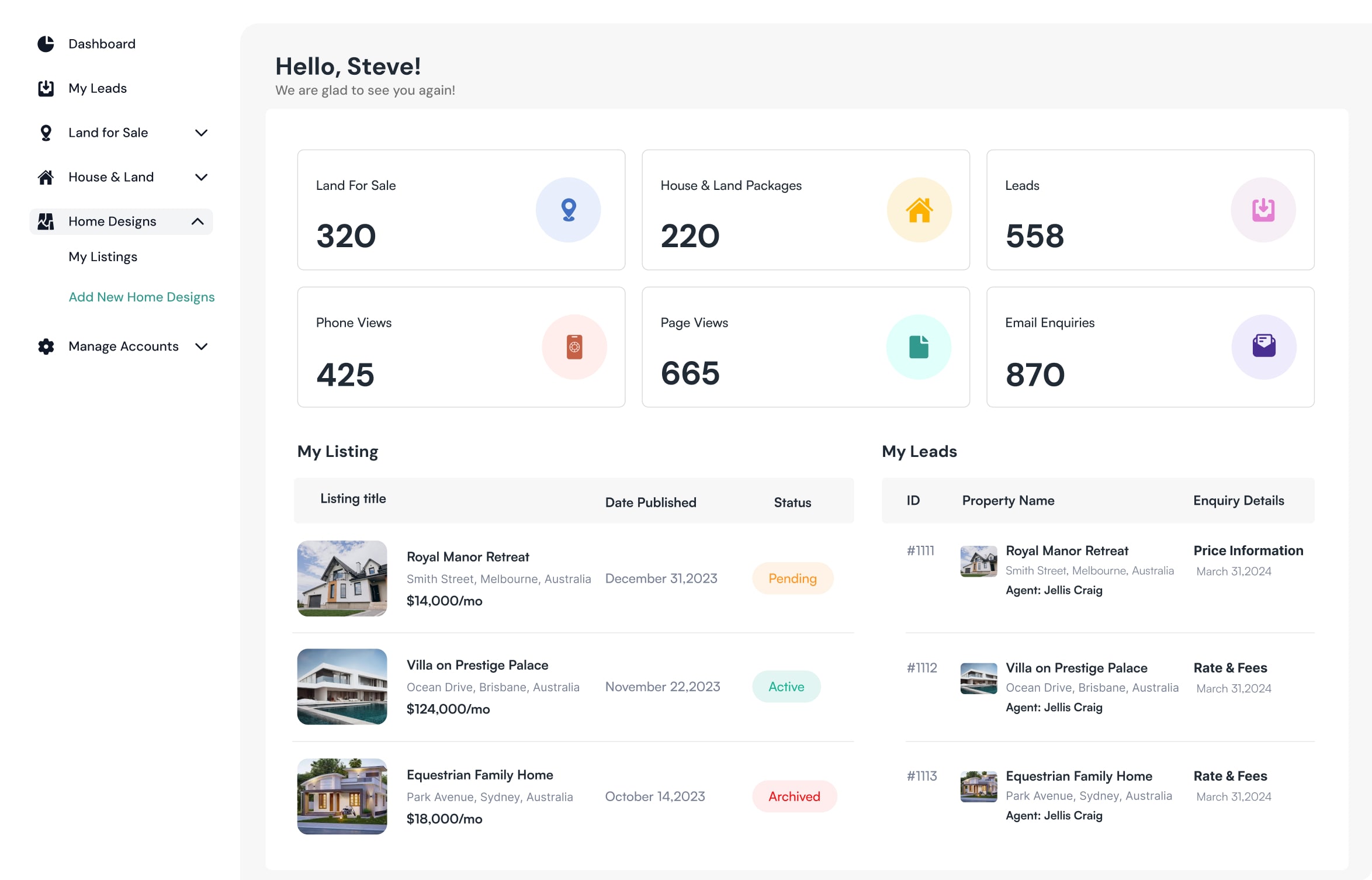
Task: Open Villa on Prestige Palace listing thumbnail
Action: pos(342,687)
